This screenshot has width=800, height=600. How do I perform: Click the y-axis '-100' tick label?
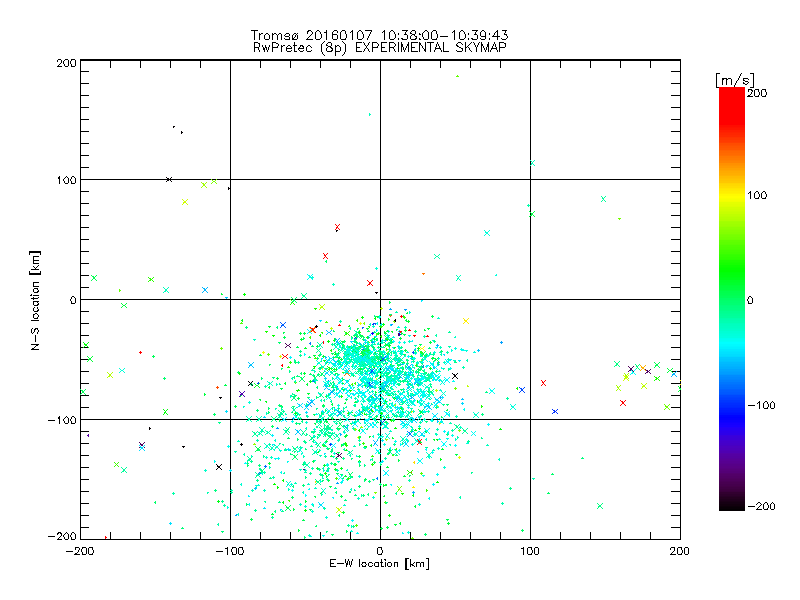pyautogui.click(x=62, y=420)
